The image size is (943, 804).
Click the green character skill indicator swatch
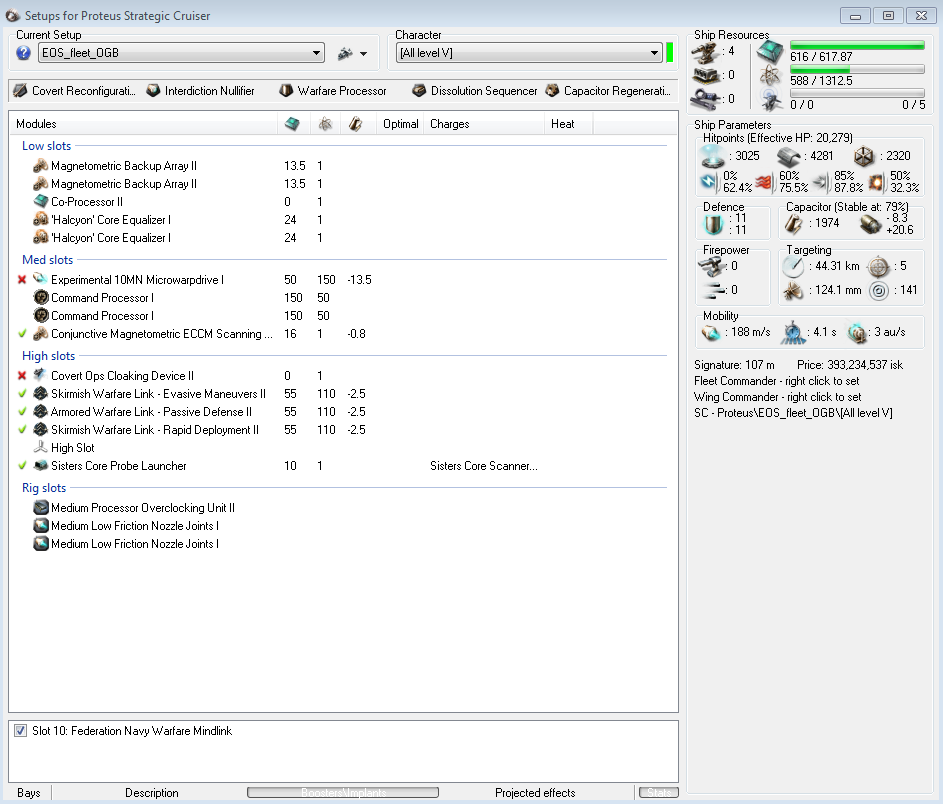[x=669, y=53]
